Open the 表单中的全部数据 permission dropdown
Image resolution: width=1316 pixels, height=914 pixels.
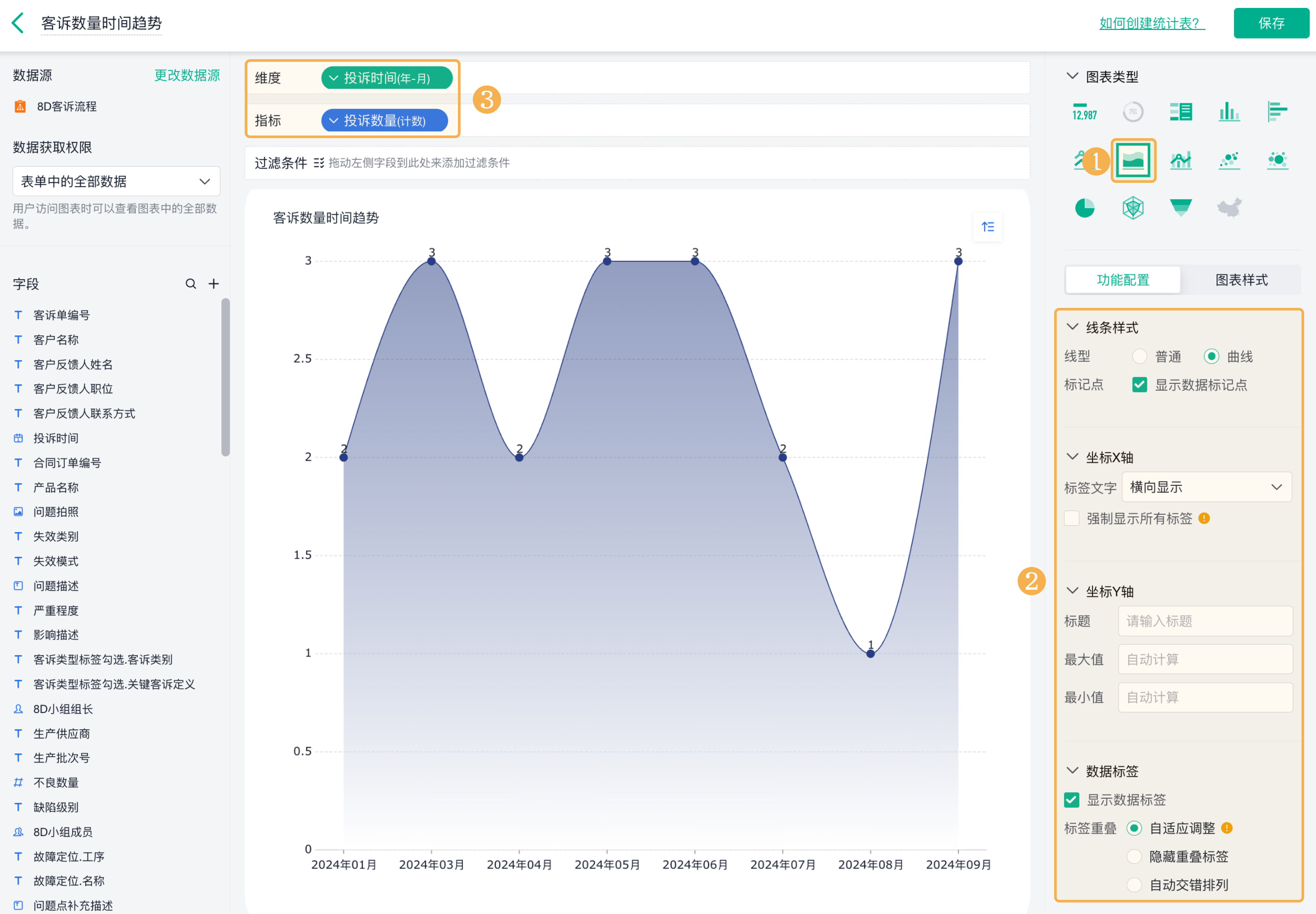(116, 182)
